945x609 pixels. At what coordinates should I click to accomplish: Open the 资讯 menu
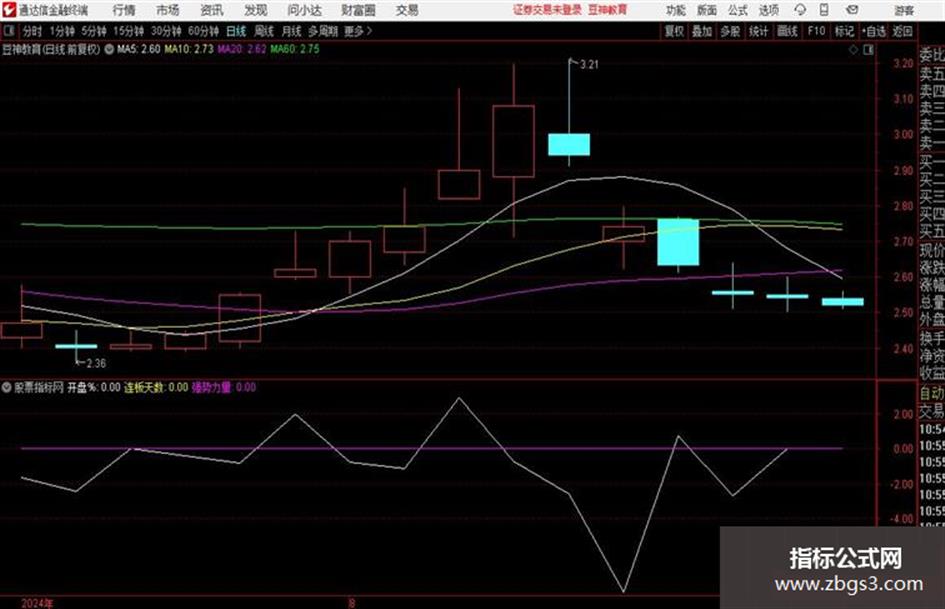tap(212, 10)
